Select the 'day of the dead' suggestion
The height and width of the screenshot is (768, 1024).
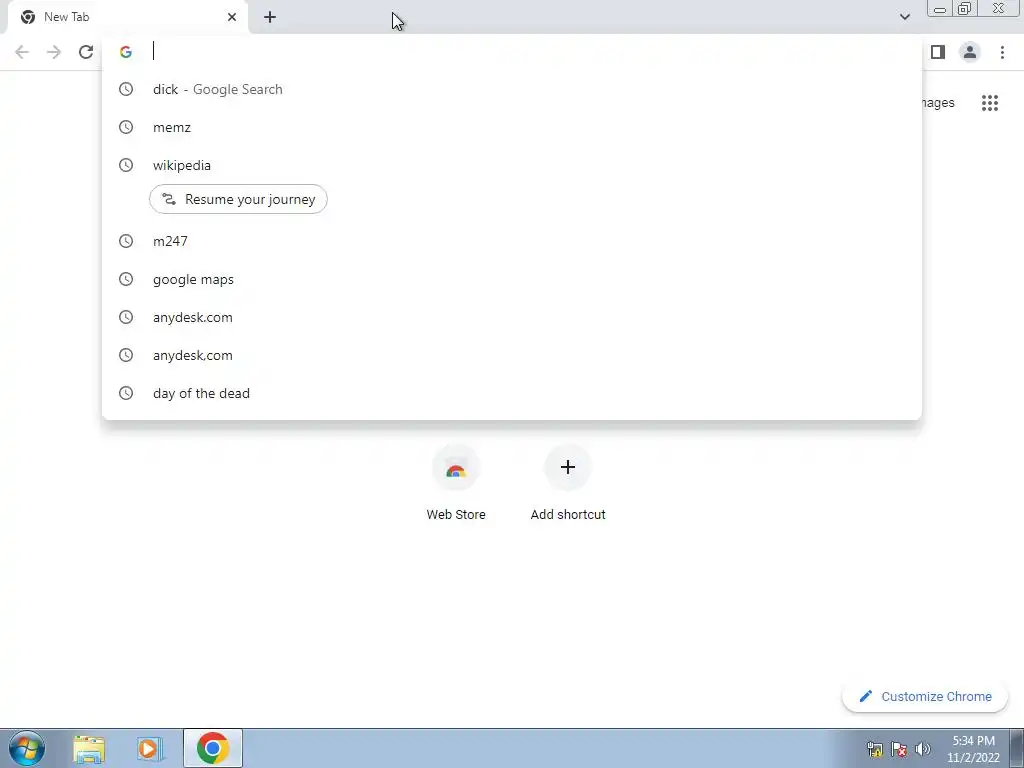click(x=512, y=393)
